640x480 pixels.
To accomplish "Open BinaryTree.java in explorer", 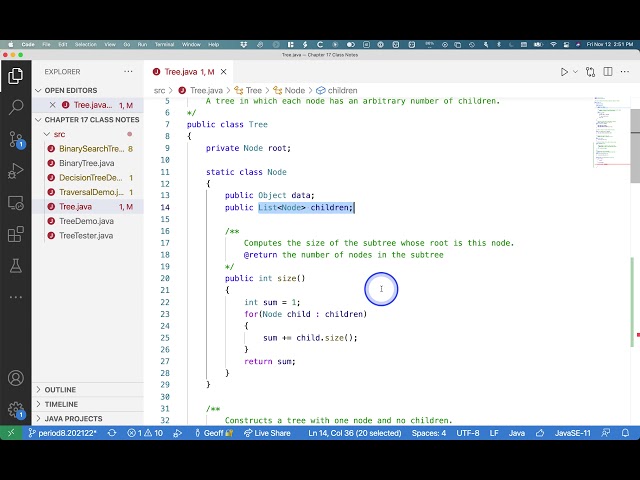I will point(88,163).
